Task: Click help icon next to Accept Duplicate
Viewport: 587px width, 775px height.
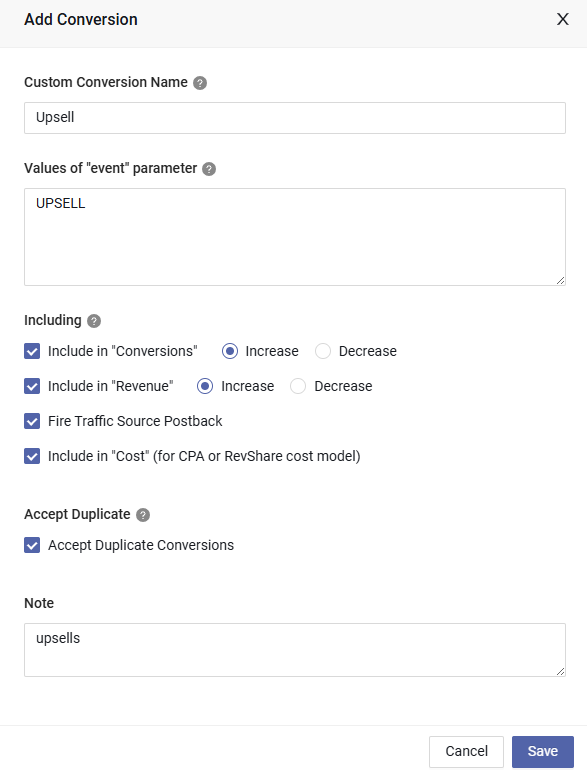Action: coord(143,515)
